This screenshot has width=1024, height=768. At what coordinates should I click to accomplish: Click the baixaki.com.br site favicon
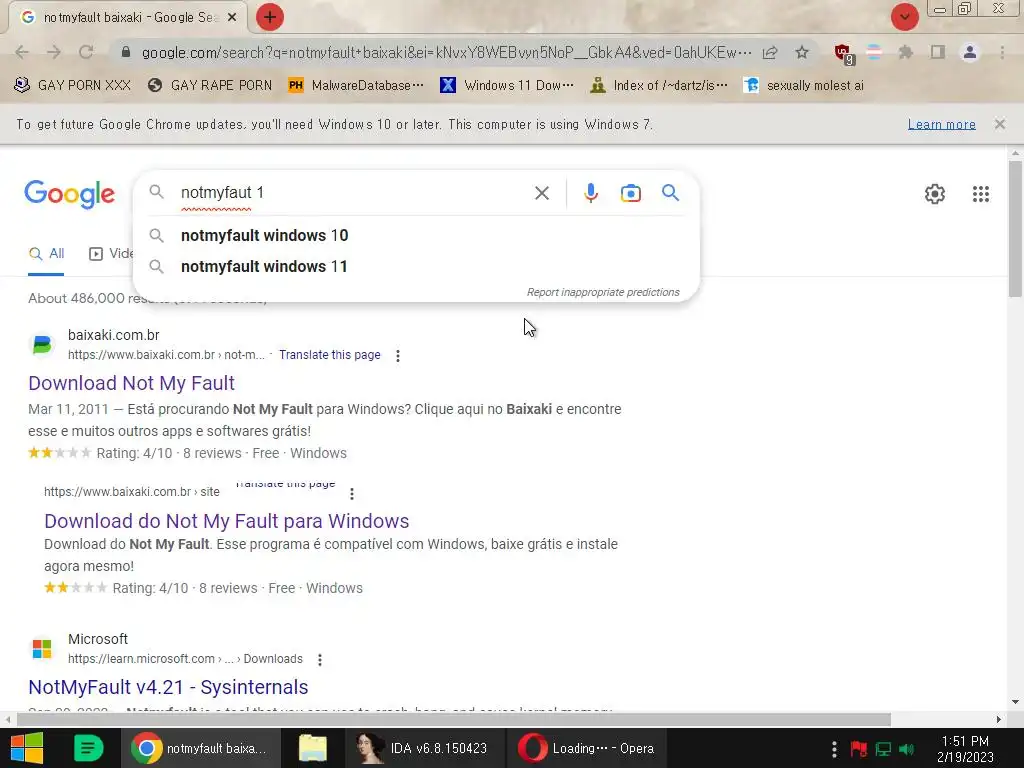click(x=42, y=344)
